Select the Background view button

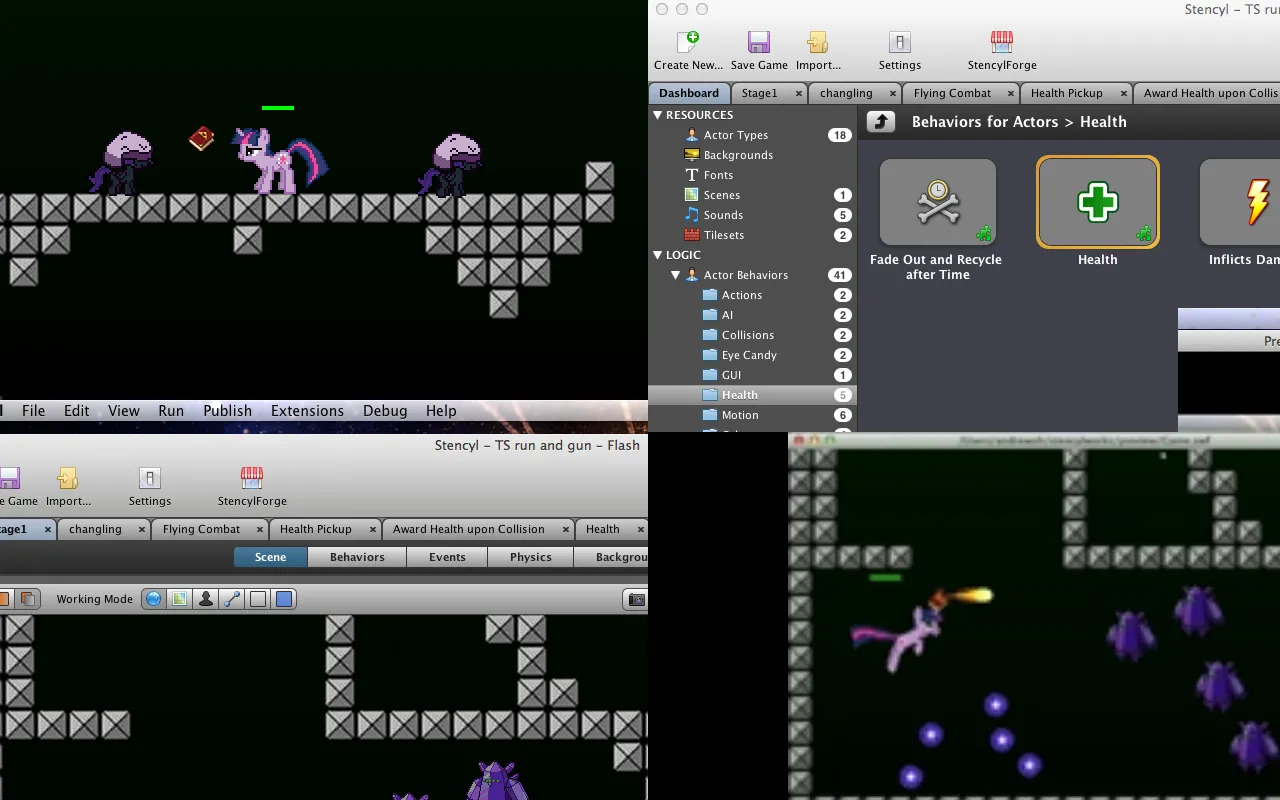coord(612,557)
